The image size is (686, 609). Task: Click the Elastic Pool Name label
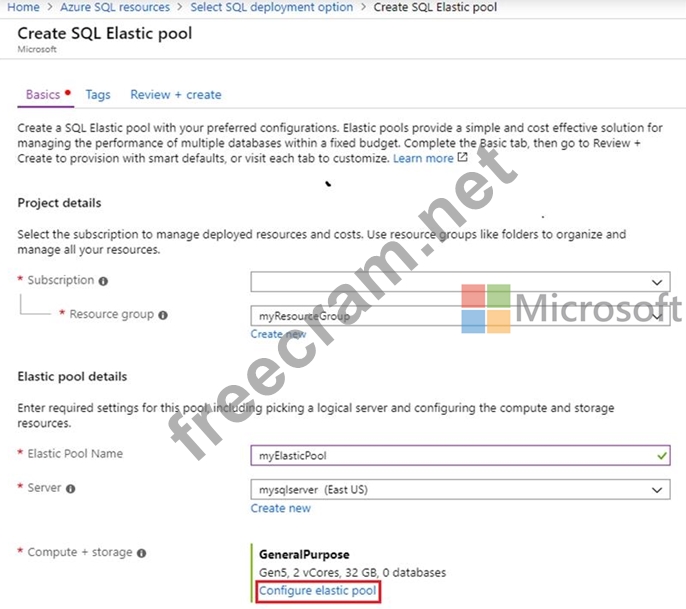pyautogui.click(x=75, y=454)
